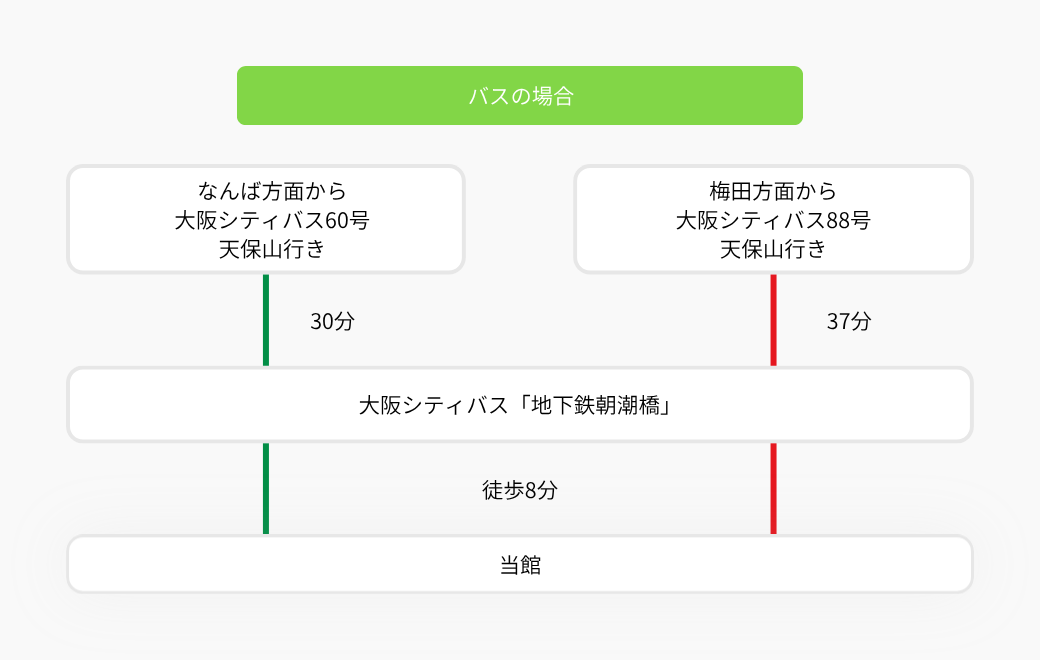Select the 梅田方面から text line
This screenshot has width=1040, height=660.
pyautogui.click(x=773, y=191)
